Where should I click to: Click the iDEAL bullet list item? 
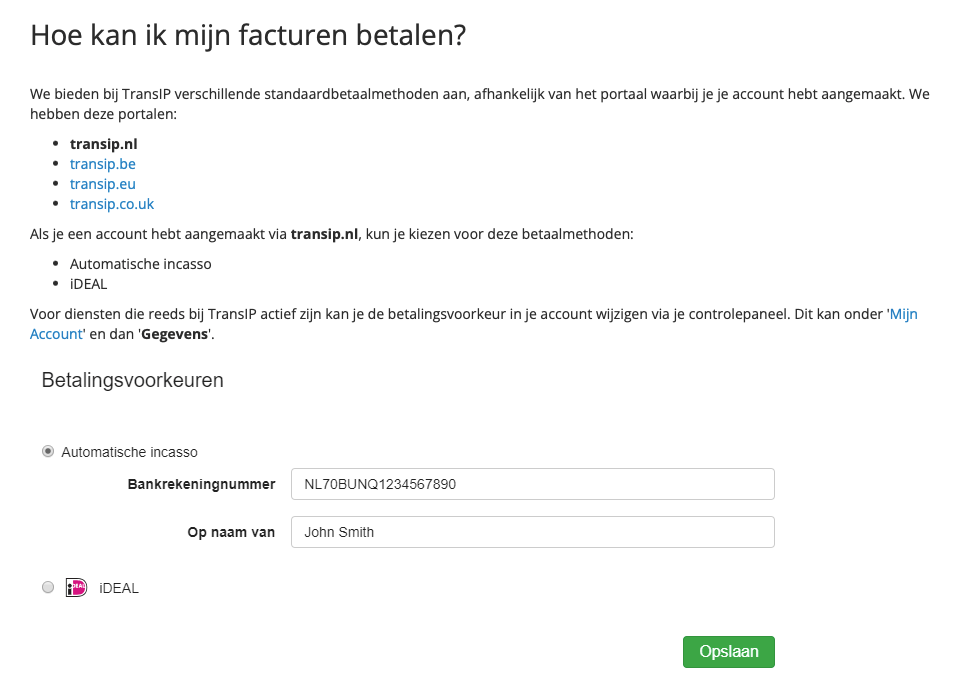(x=88, y=284)
